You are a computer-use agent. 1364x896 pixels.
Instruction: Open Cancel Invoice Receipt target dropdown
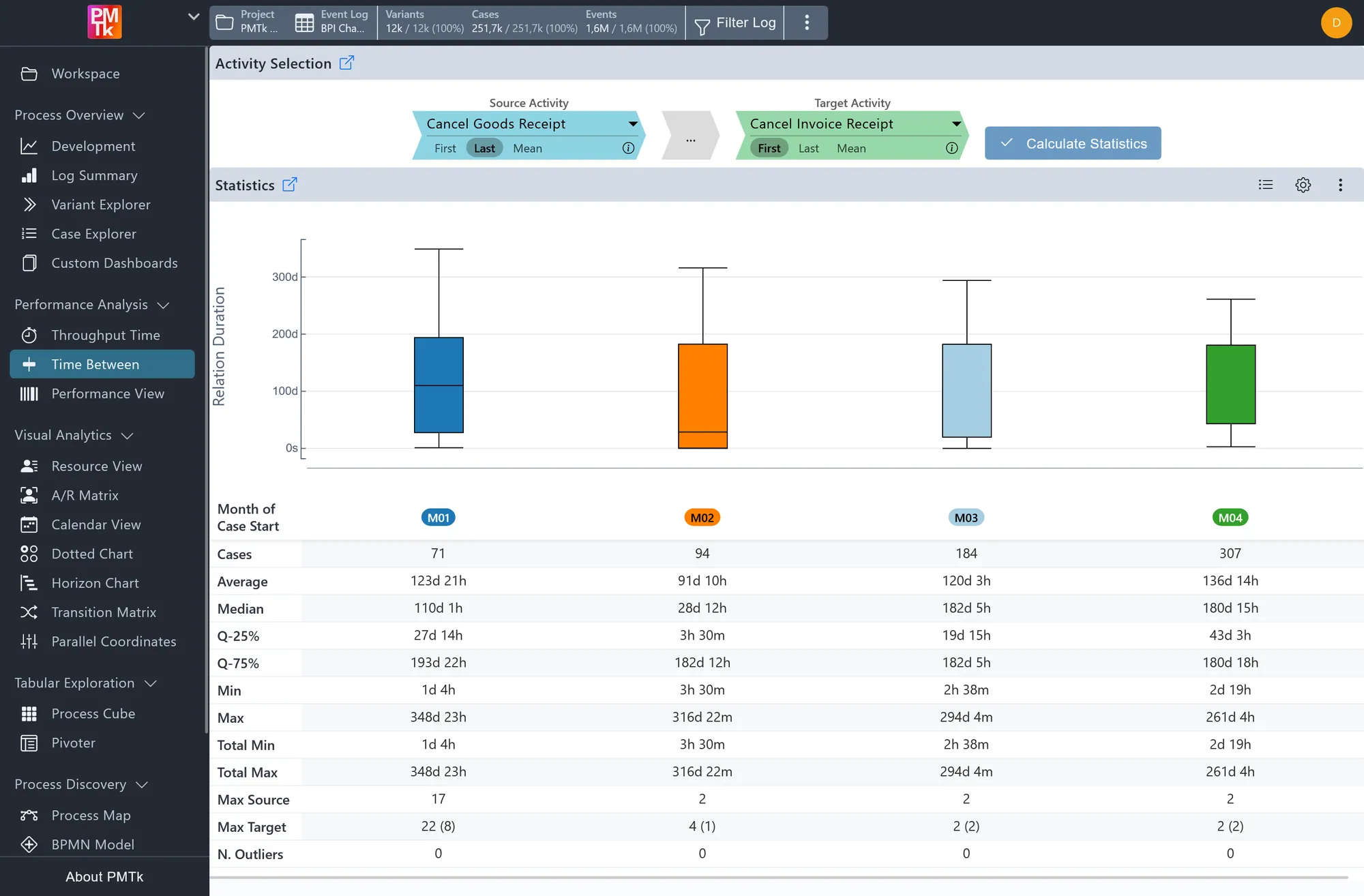tap(855, 123)
